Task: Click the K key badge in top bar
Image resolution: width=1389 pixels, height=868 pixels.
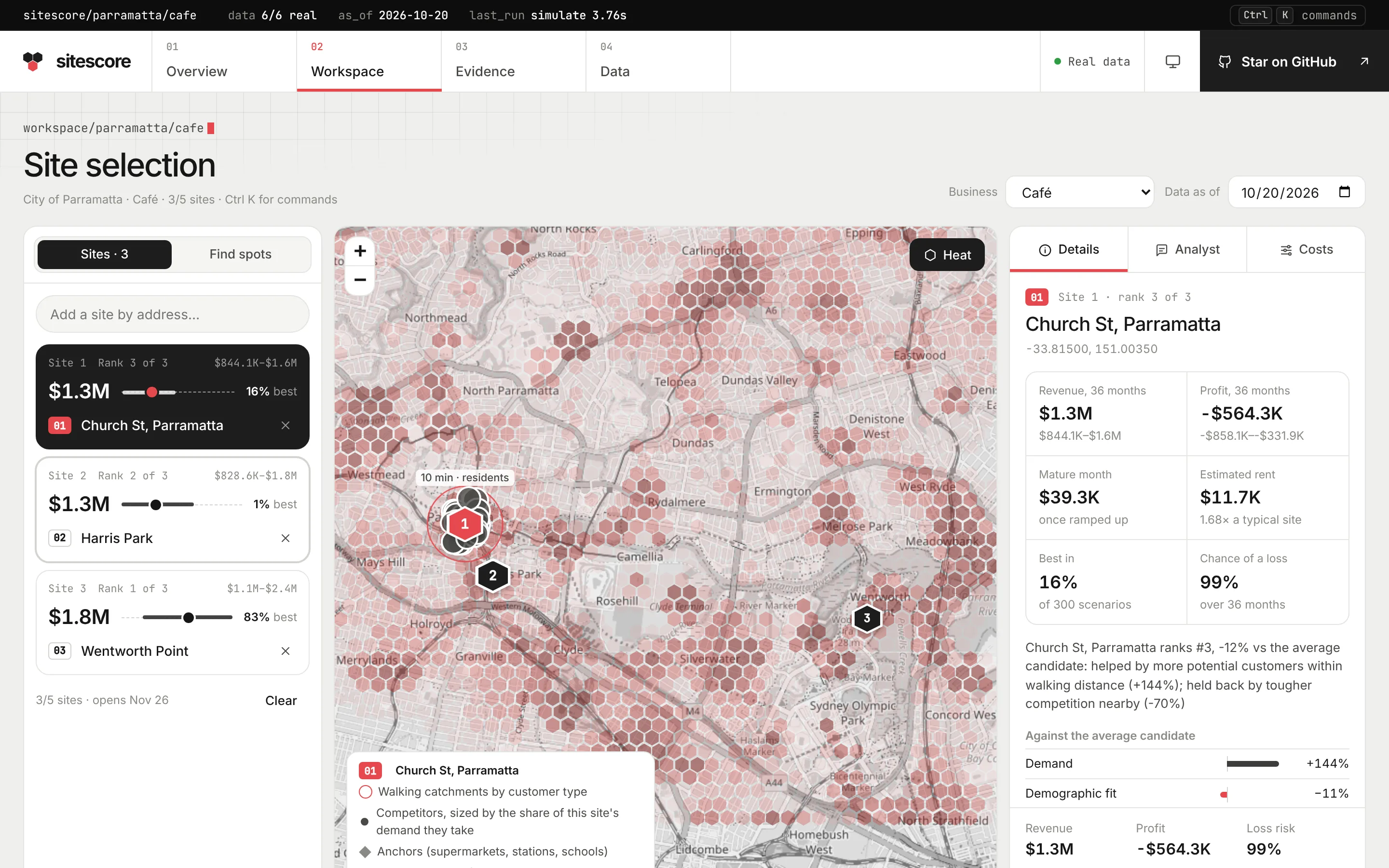Action: pyautogui.click(x=1284, y=15)
